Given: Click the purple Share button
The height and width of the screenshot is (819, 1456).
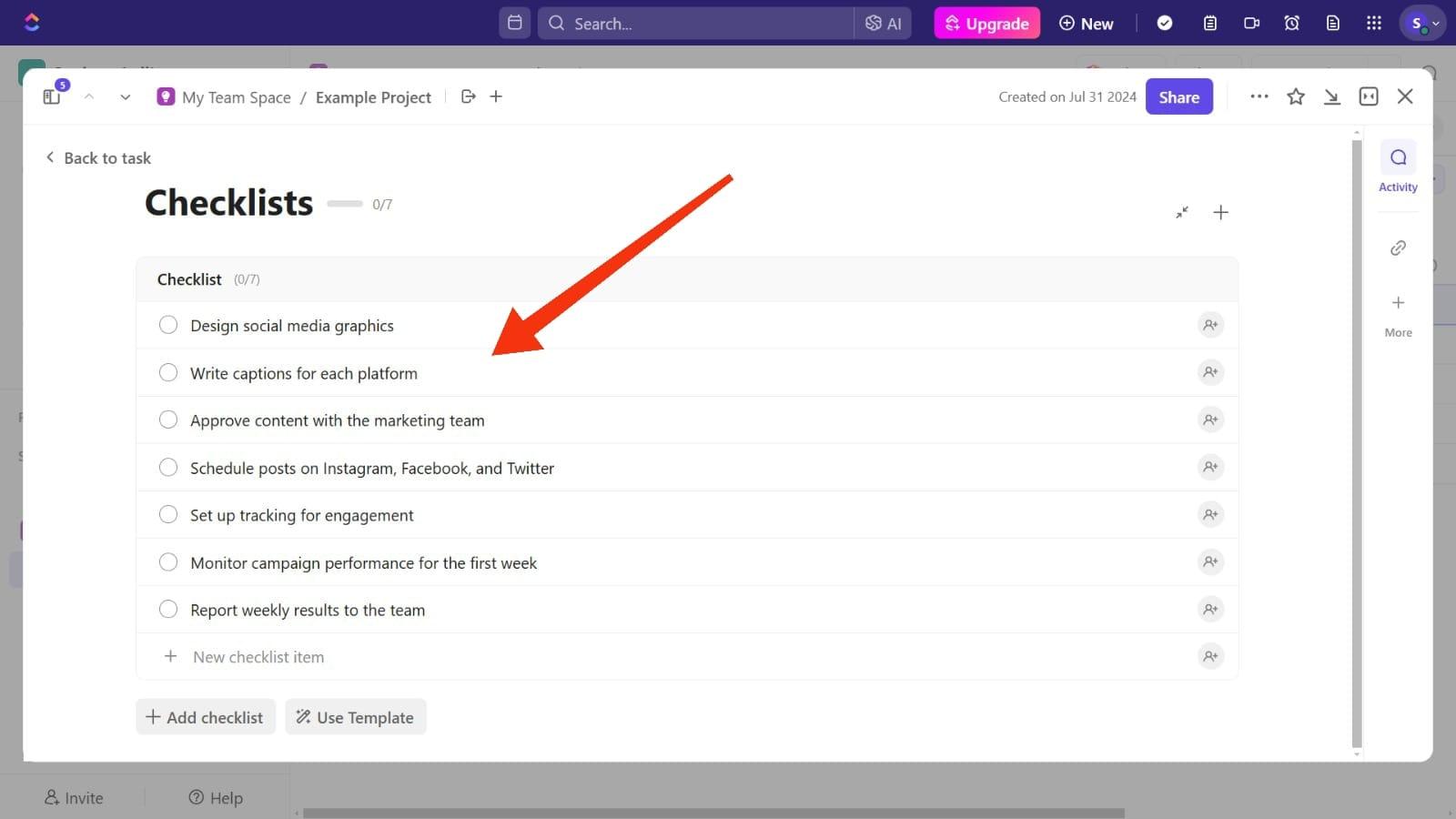Looking at the screenshot, I should click(x=1178, y=96).
